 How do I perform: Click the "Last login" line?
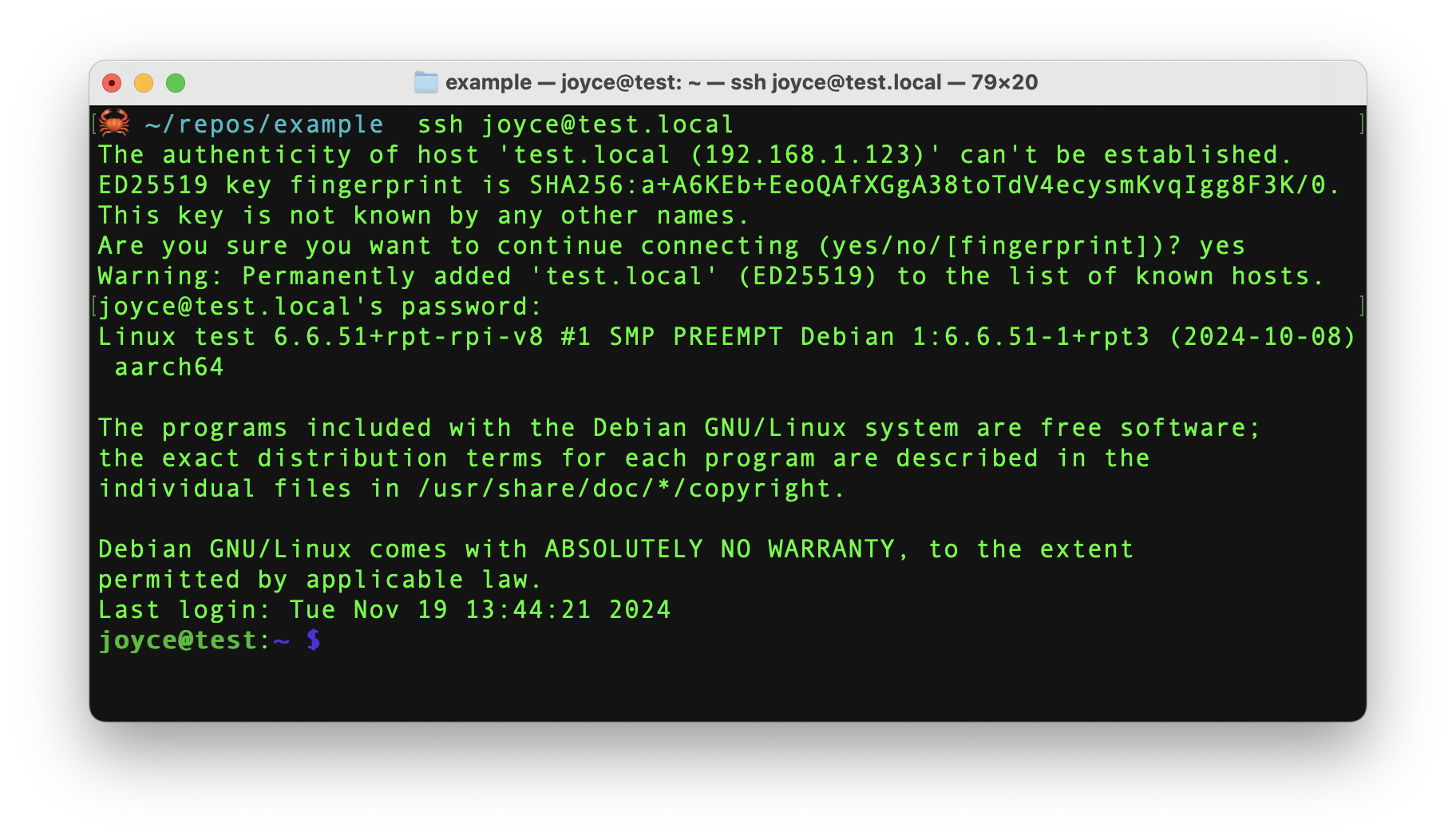[x=384, y=610]
